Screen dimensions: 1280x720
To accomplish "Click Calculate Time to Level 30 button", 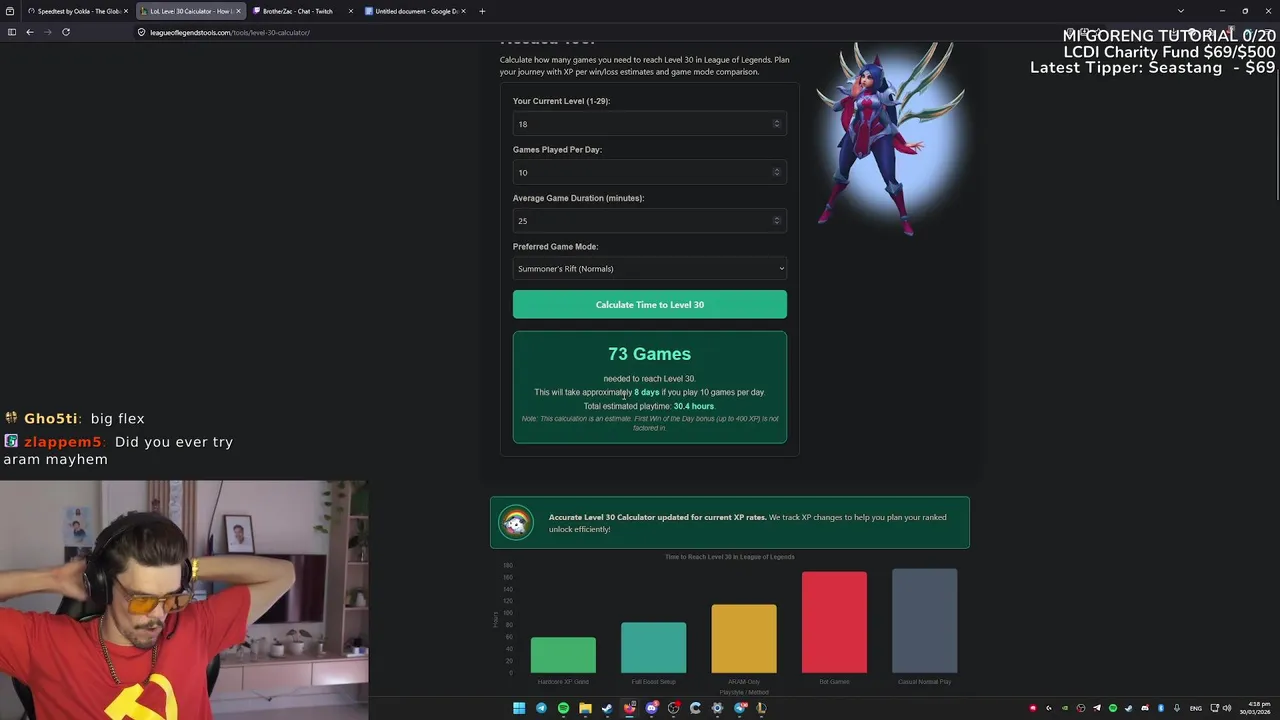I will pyautogui.click(x=650, y=304).
